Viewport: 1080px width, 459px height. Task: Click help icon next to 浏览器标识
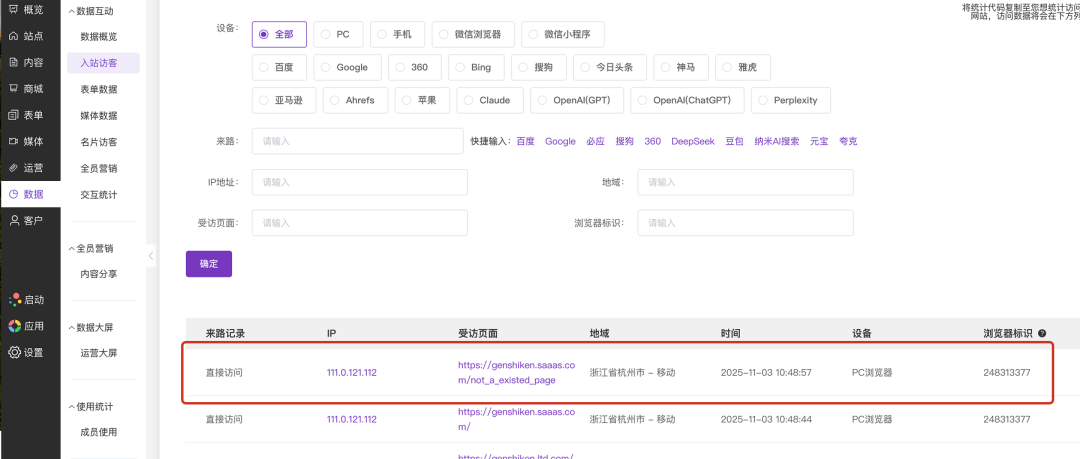1042,333
